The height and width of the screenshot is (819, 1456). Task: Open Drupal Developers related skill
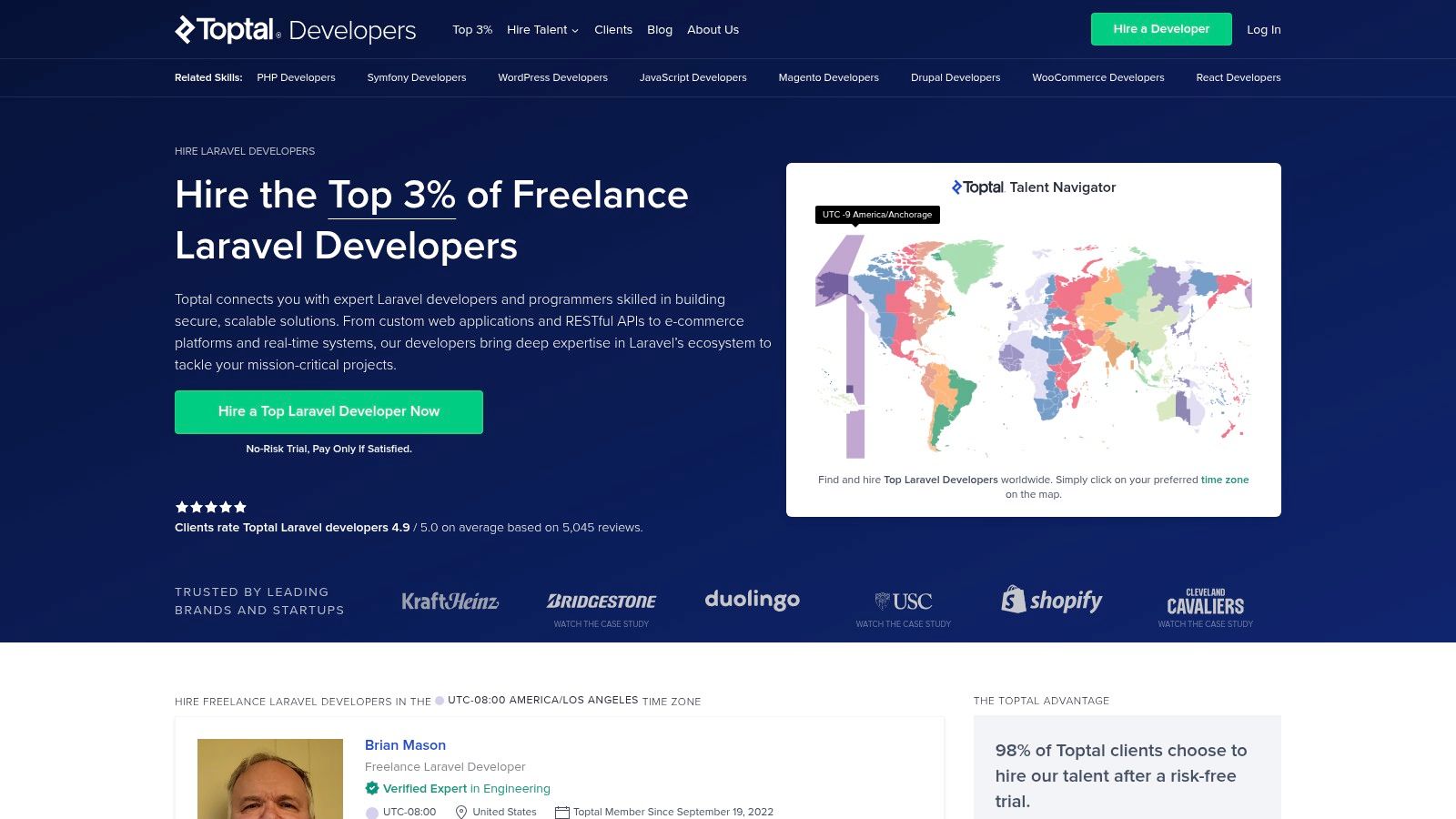point(955,77)
